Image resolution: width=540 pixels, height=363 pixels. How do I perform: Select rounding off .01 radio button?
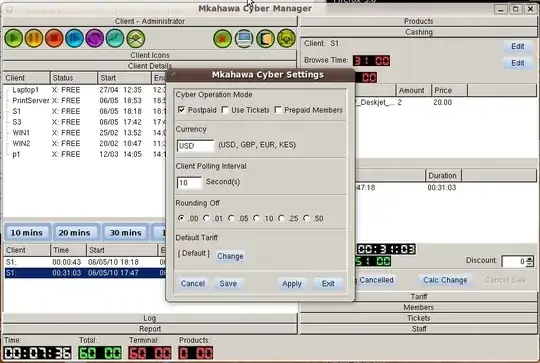206,218
